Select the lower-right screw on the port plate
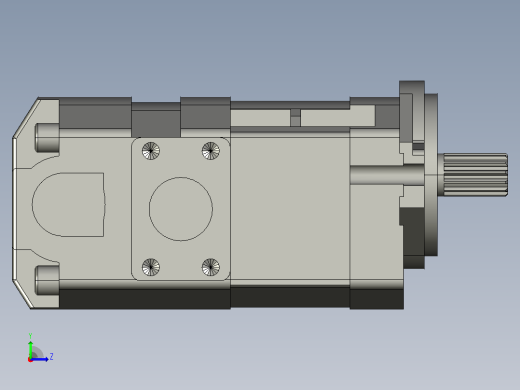This screenshot has width=520, height=390. pos(211,267)
